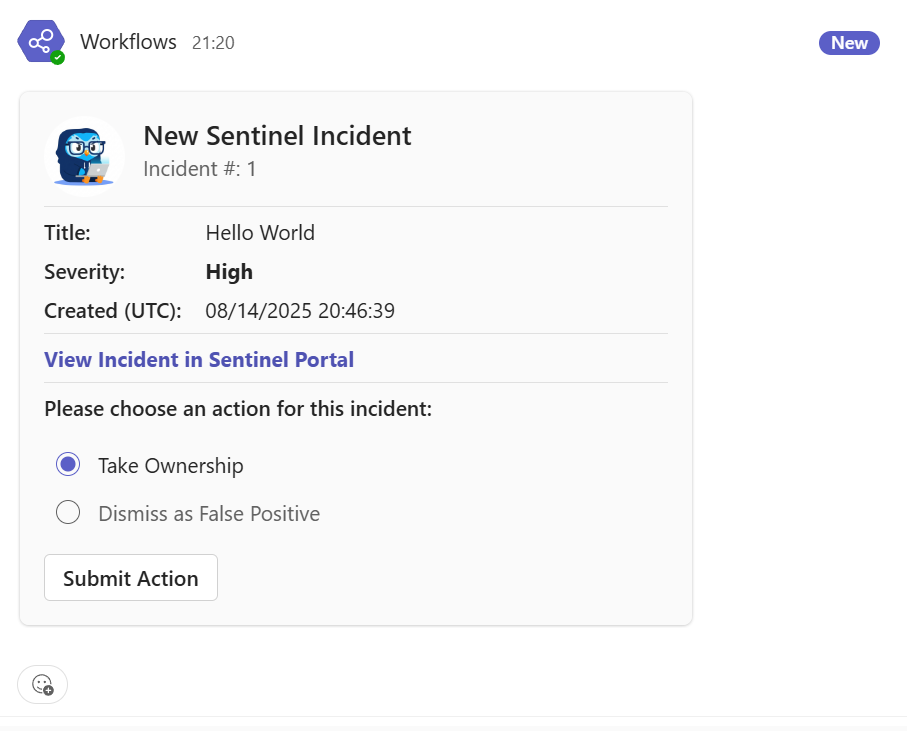Click the Incident #: 1 subtitle
The width and height of the screenshot is (907, 731).
(x=200, y=169)
